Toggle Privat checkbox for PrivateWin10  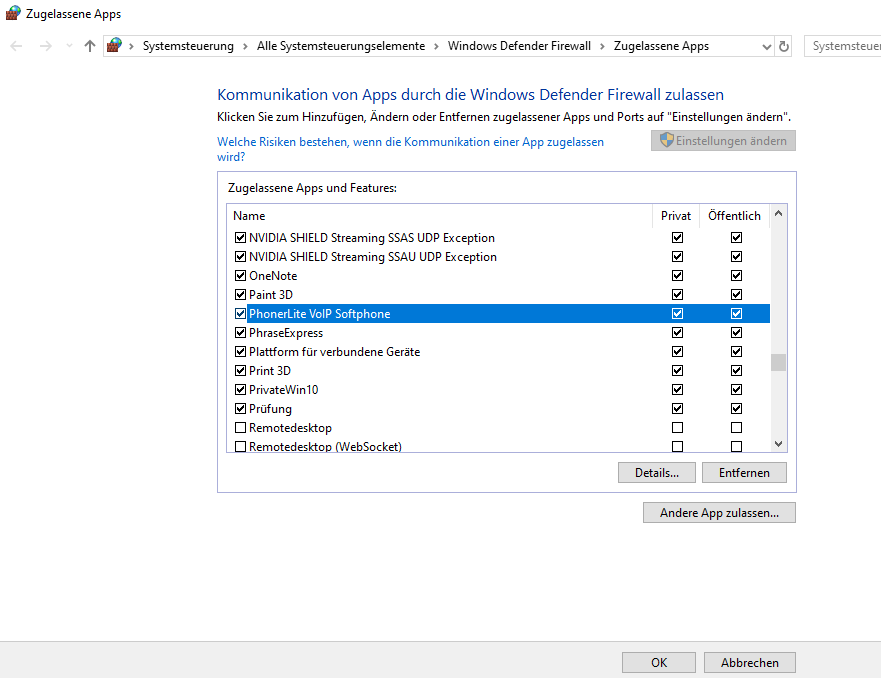click(678, 389)
